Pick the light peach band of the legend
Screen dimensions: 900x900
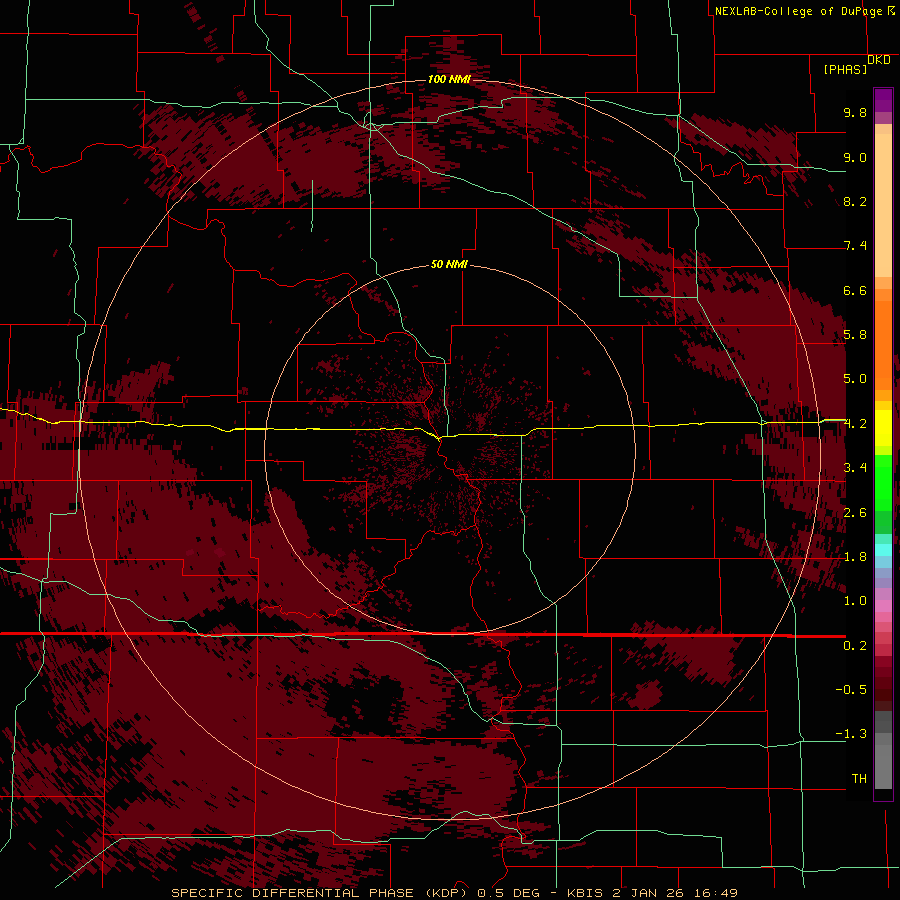pyautogui.click(x=883, y=205)
